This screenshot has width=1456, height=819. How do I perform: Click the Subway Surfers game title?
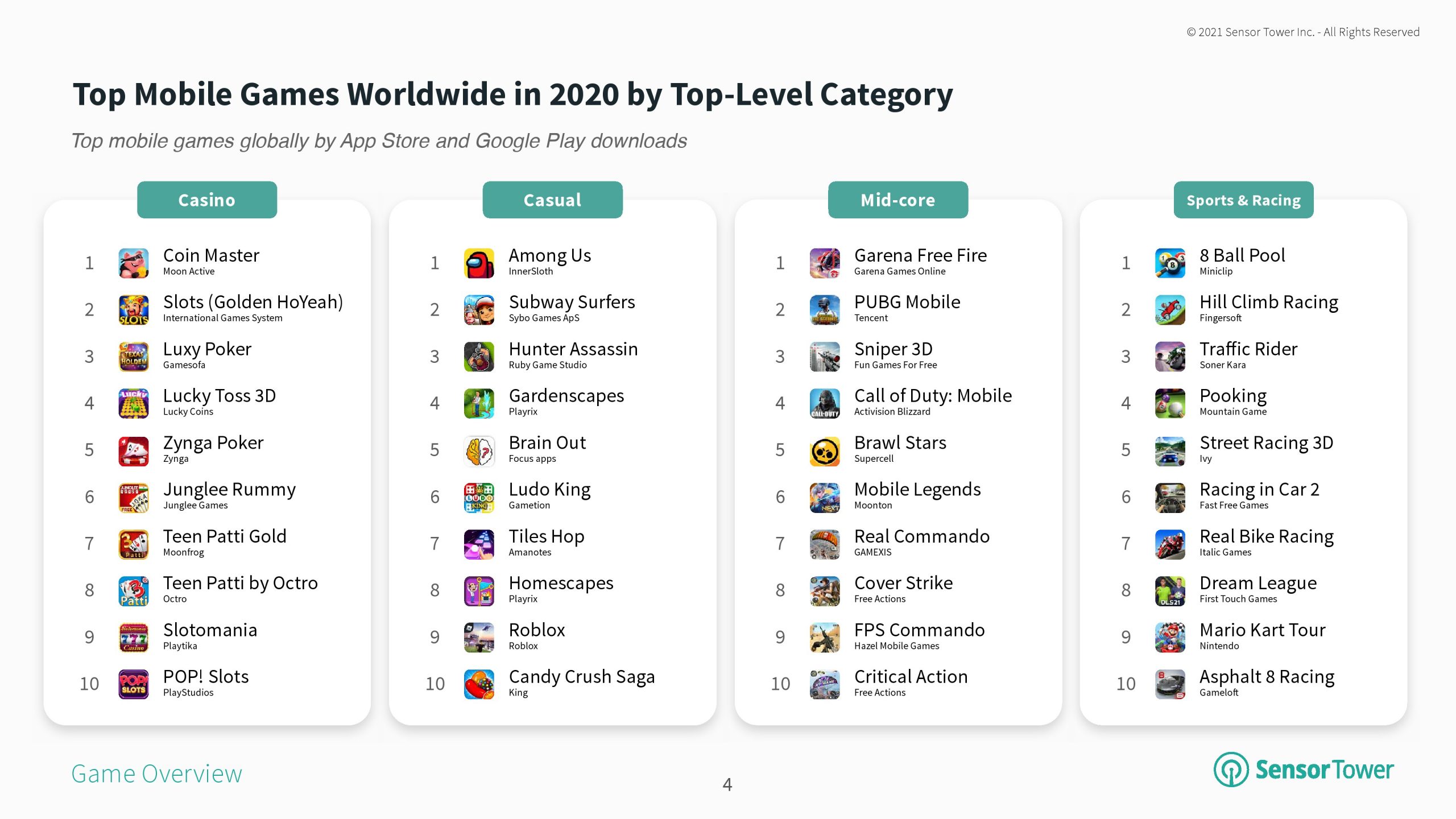[572, 302]
